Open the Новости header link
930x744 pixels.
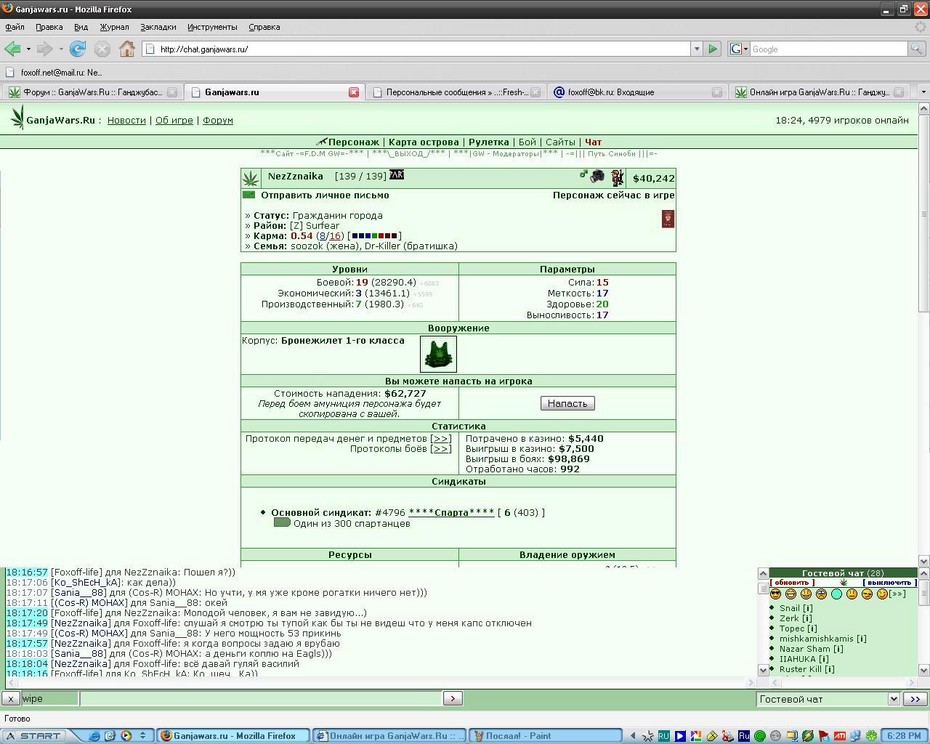126,120
